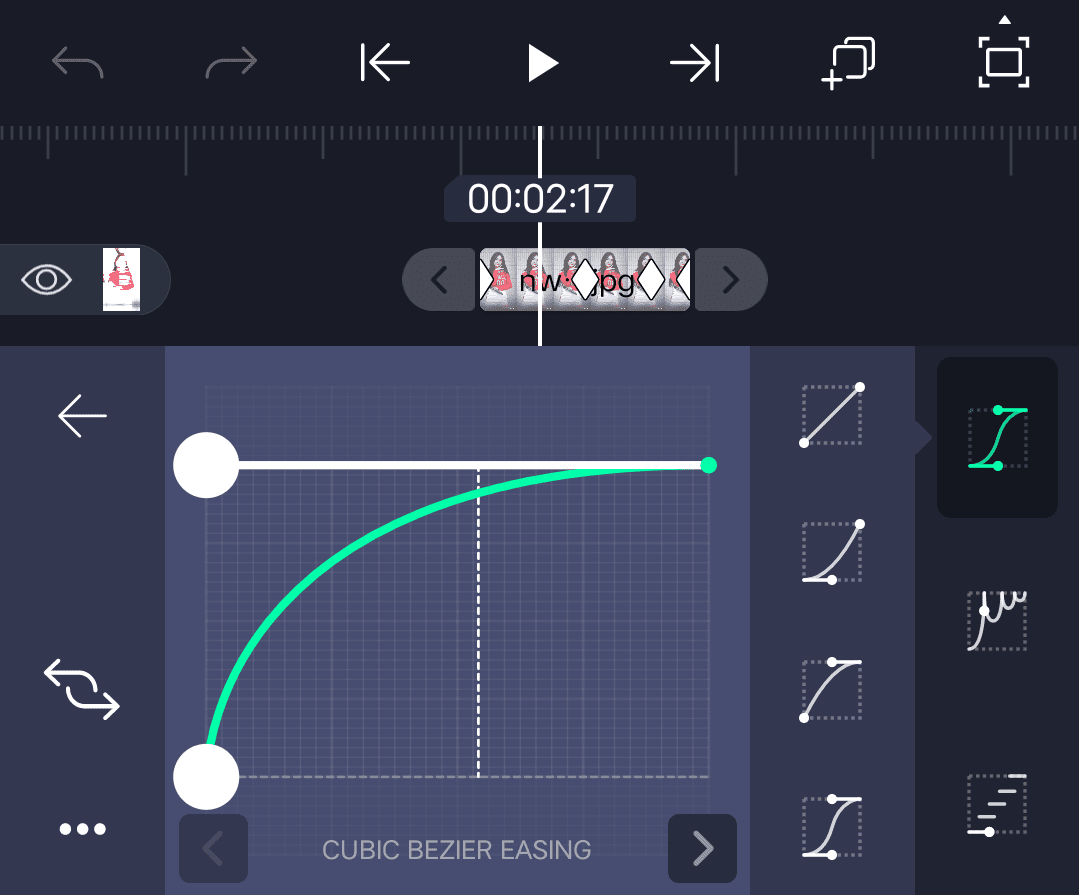Tap the undo arrow icon
1079x895 pixels.
77,64
